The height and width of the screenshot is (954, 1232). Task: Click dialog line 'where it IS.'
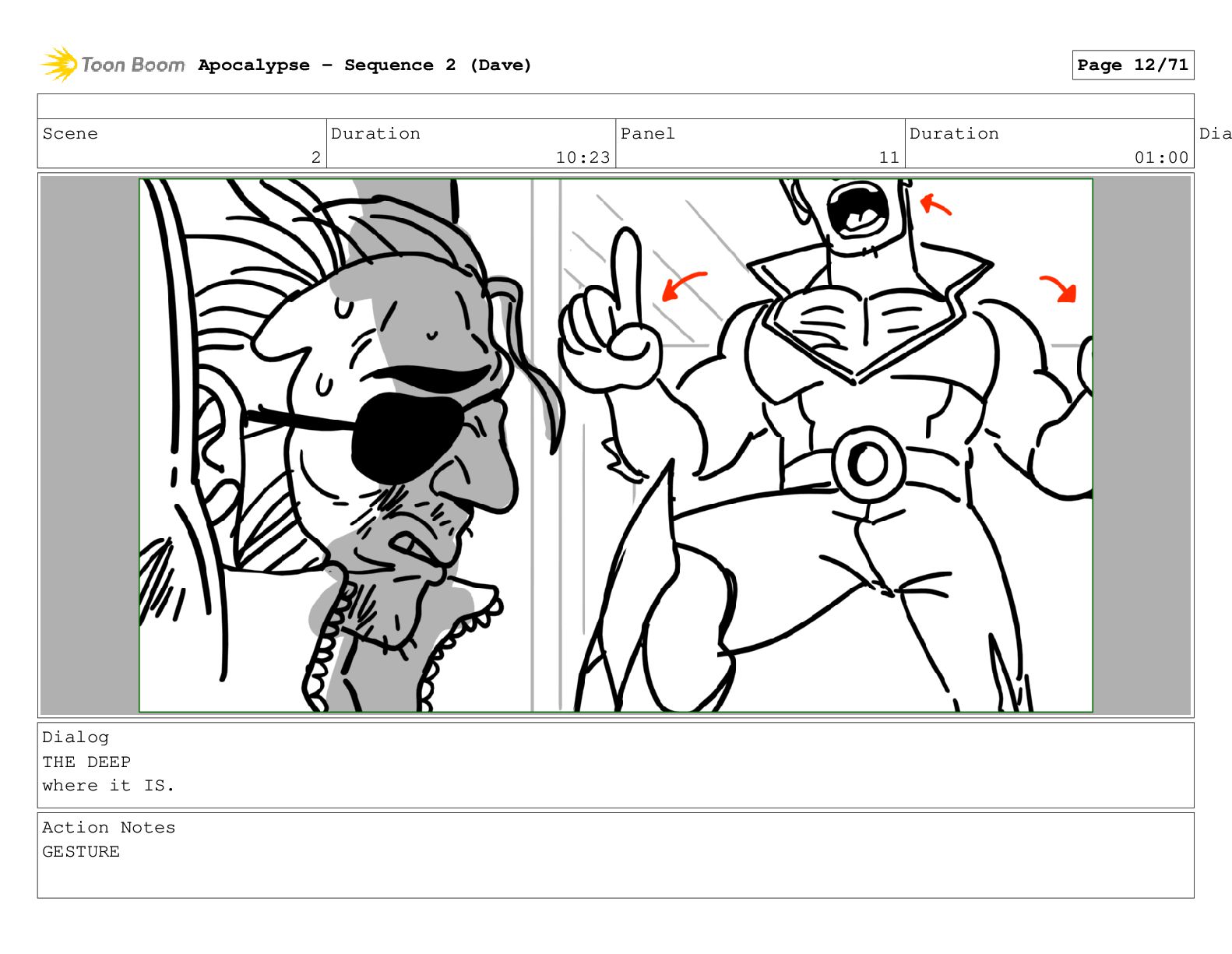click(x=108, y=786)
